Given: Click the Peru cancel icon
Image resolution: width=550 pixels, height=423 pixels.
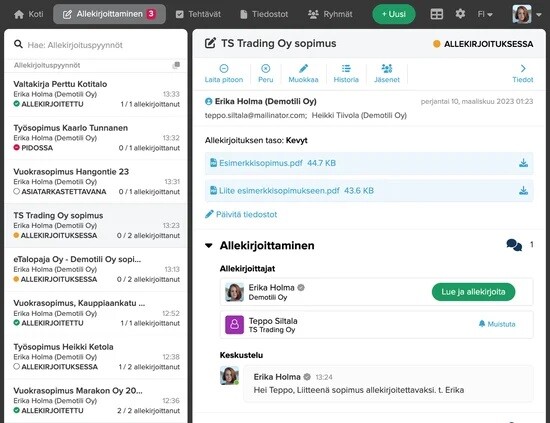Looking at the screenshot, I should click(x=266, y=68).
